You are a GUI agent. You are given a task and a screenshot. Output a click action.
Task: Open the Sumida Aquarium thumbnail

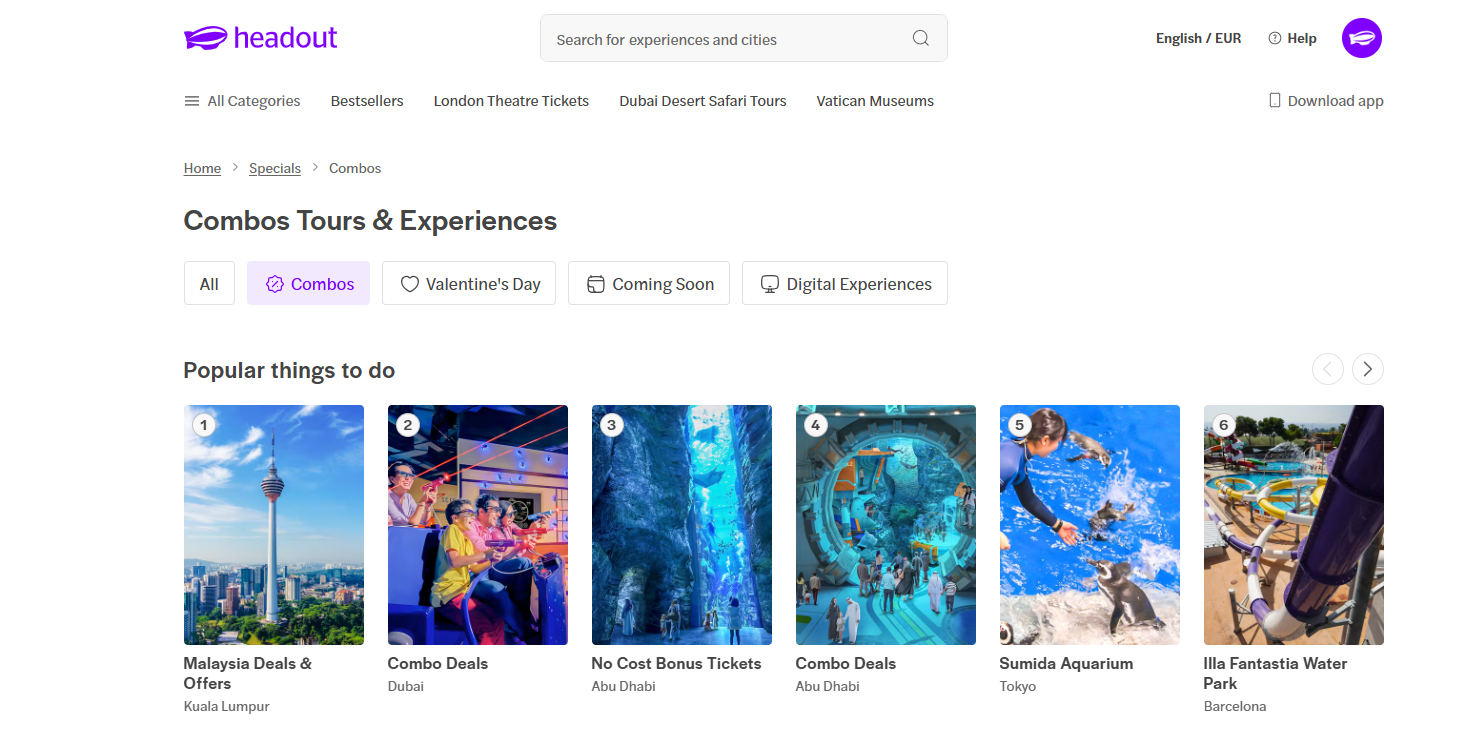click(1089, 524)
